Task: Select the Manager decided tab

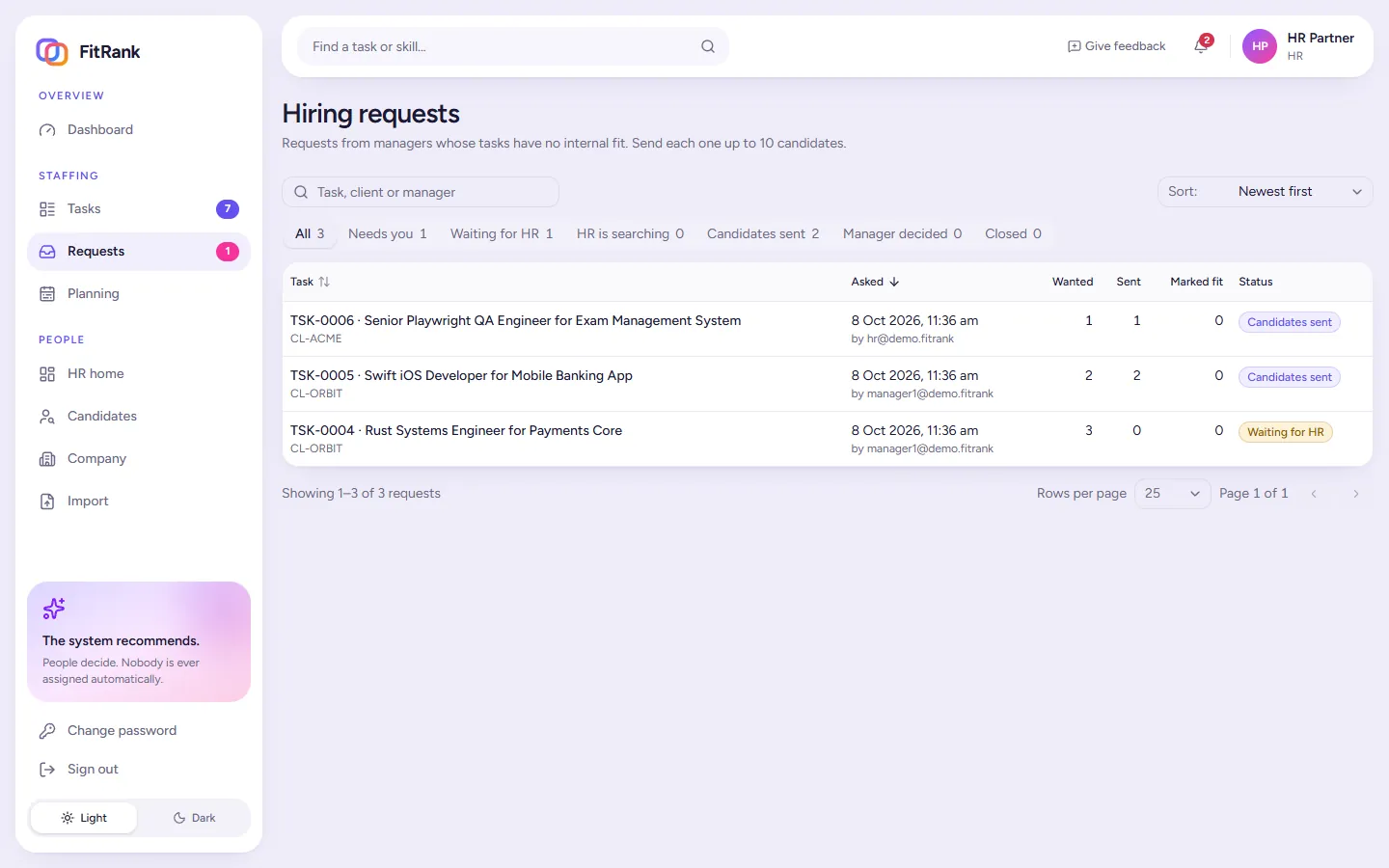Action: coord(902,233)
